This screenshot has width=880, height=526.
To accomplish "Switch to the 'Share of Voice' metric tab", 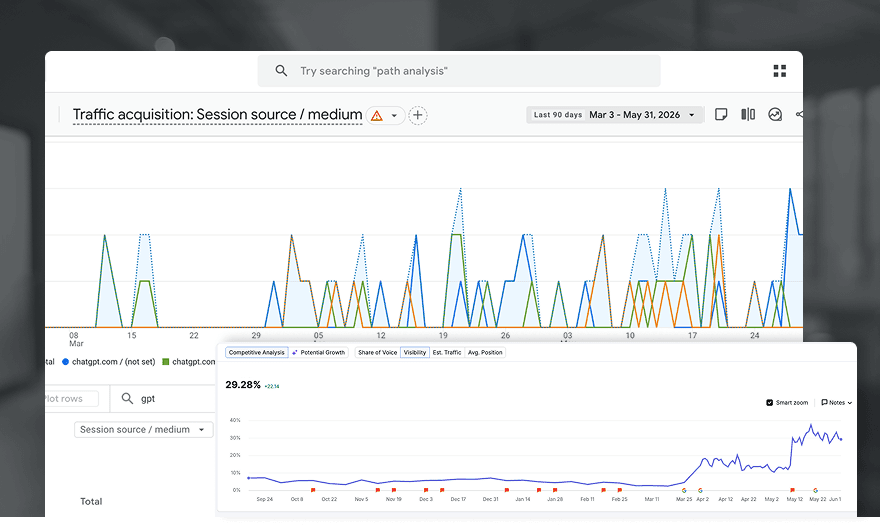I will pos(377,353).
